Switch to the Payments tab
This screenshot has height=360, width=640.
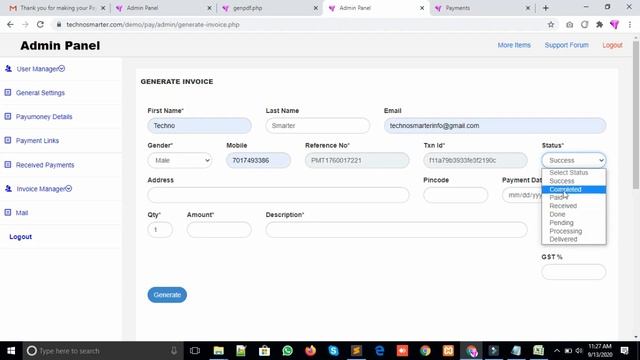[482, 8]
